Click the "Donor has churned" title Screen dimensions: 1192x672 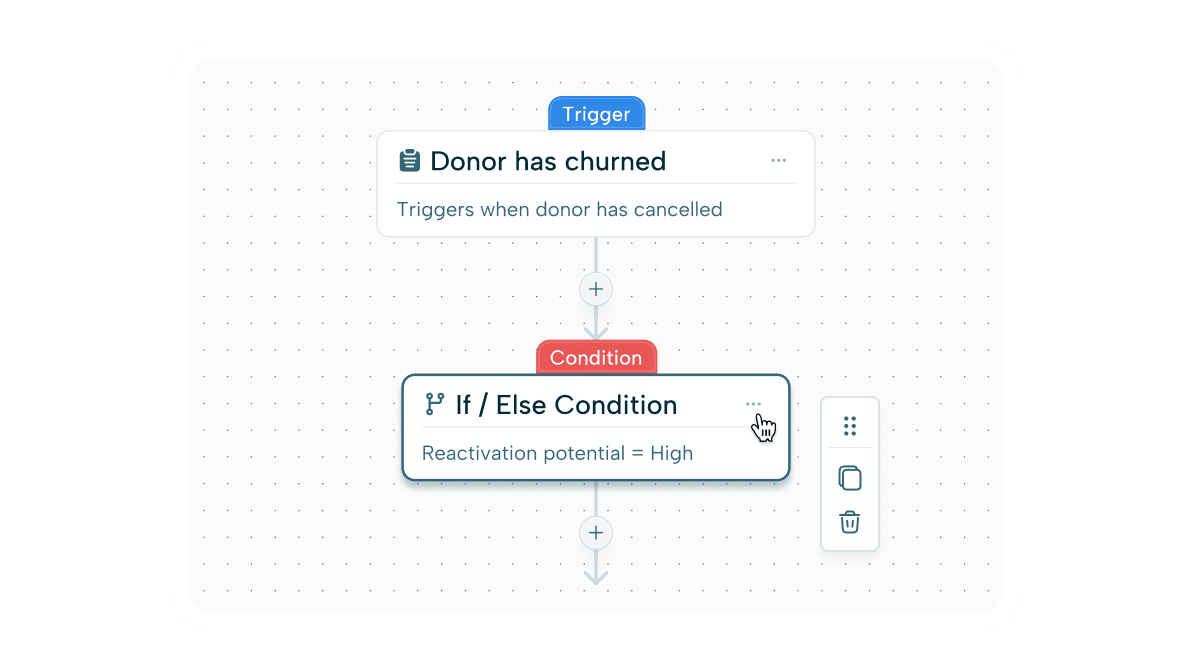point(548,161)
